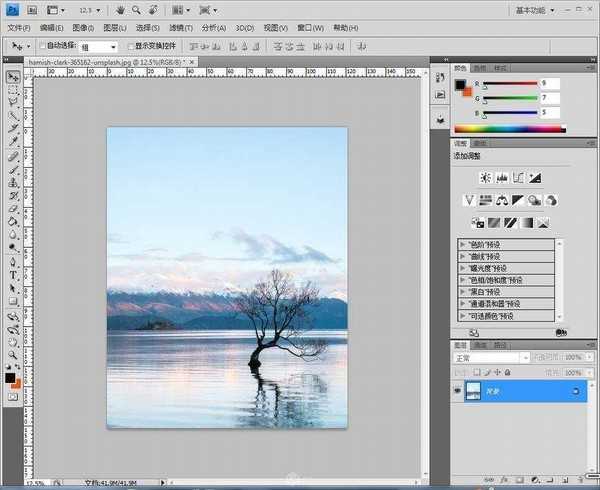Check the 显示变换控件 option
This screenshot has height=490, width=600.
pyautogui.click(x=128, y=46)
